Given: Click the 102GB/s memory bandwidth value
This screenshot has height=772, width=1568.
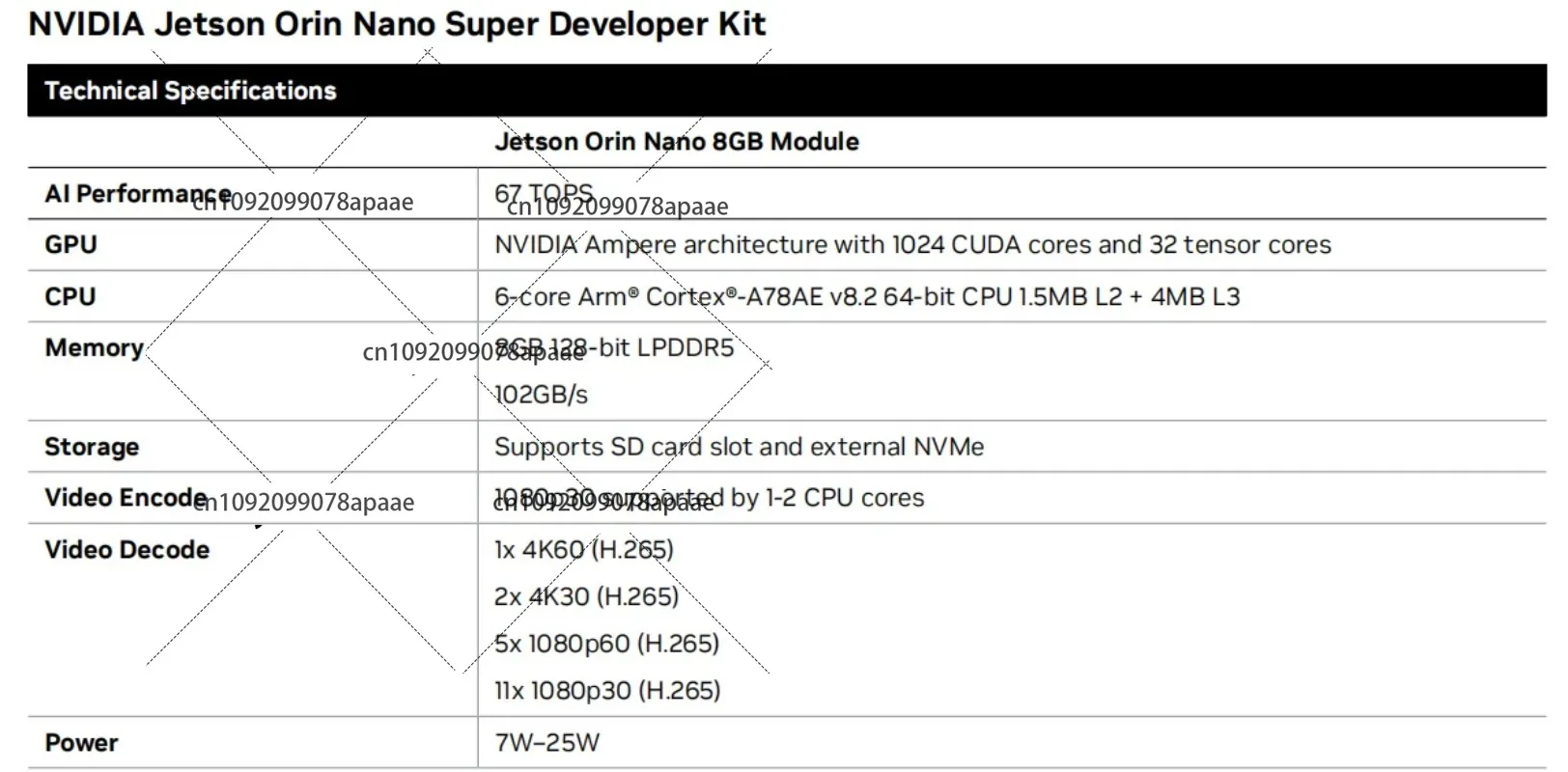Looking at the screenshot, I should (x=541, y=395).
